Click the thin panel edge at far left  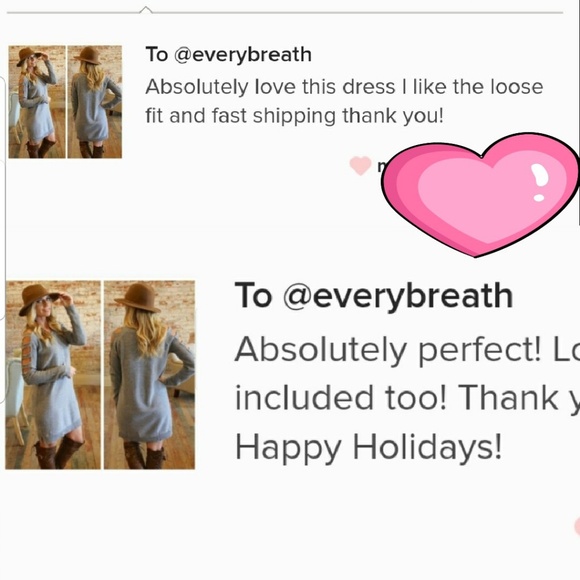3,240
